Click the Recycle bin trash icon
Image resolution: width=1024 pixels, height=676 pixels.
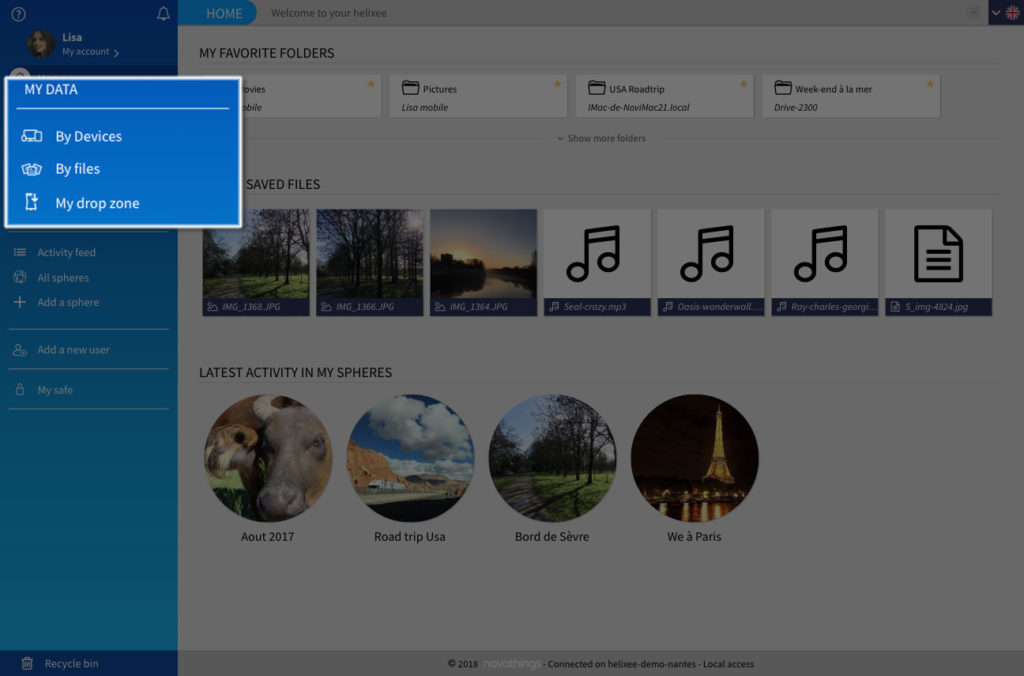tap(27, 663)
